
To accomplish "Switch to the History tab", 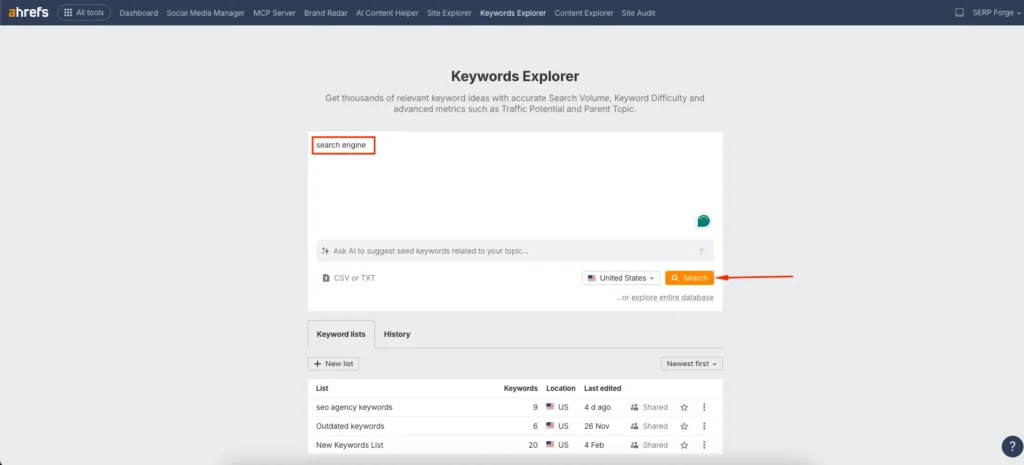I will [397, 334].
